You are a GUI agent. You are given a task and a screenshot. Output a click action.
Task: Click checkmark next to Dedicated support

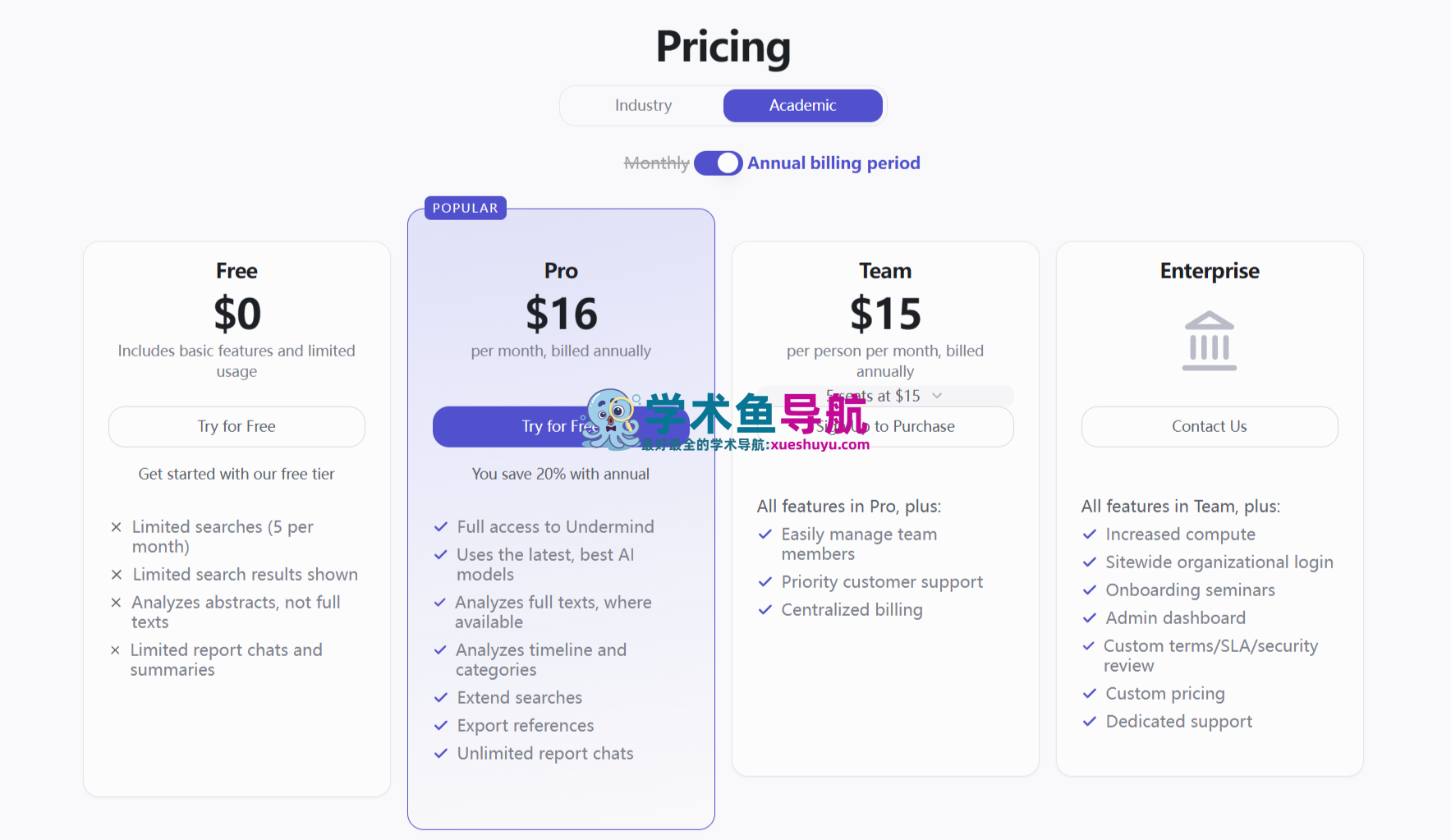(1090, 722)
